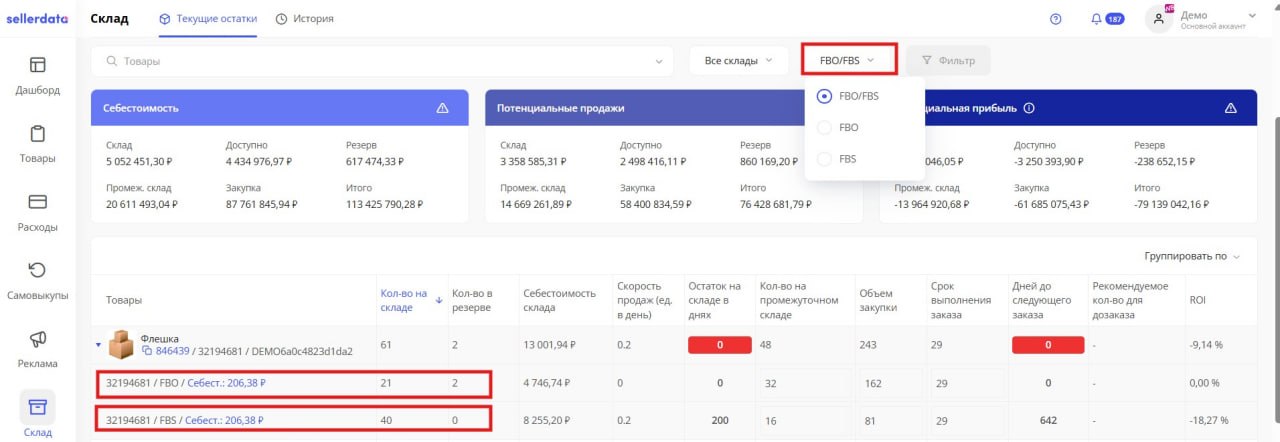Click the Объем закупки column header

click(x=879, y=300)
